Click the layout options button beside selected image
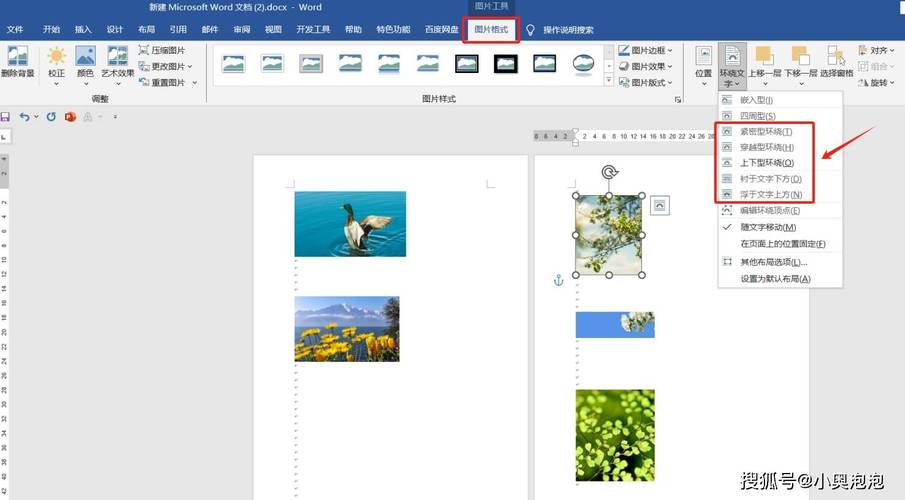 click(660, 206)
